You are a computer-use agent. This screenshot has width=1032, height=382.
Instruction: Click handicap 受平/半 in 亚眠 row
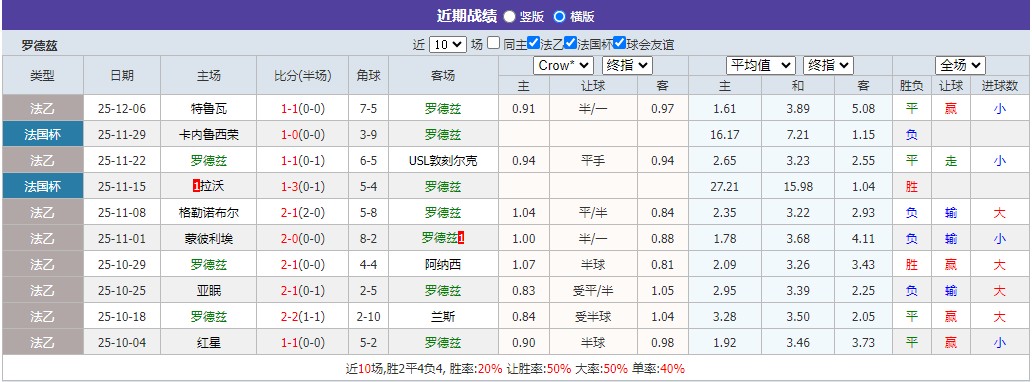click(x=594, y=290)
